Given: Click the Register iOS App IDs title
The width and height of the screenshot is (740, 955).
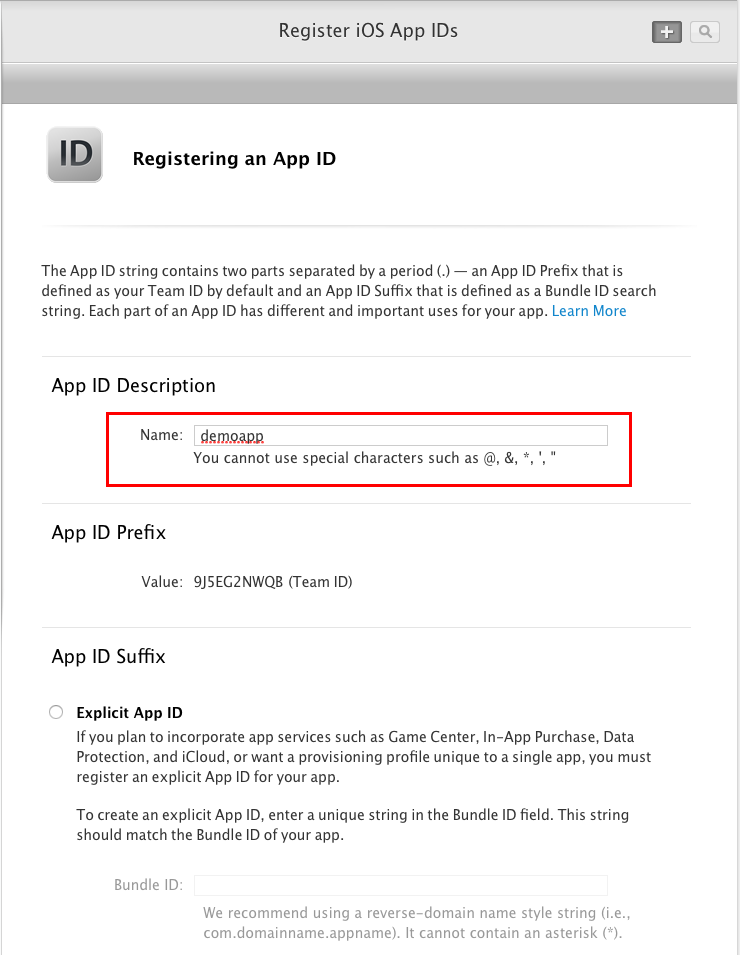Looking at the screenshot, I should [x=368, y=30].
